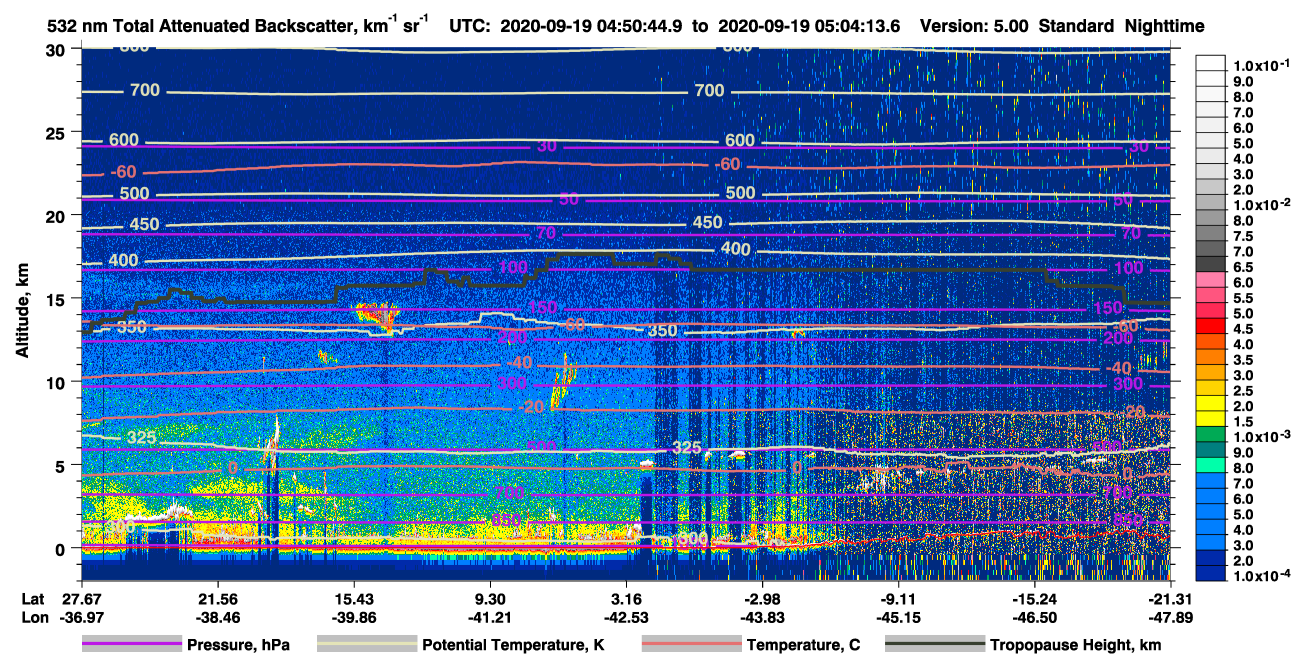Click latitude value '-15.24'

pyautogui.click(x=1035, y=598)
